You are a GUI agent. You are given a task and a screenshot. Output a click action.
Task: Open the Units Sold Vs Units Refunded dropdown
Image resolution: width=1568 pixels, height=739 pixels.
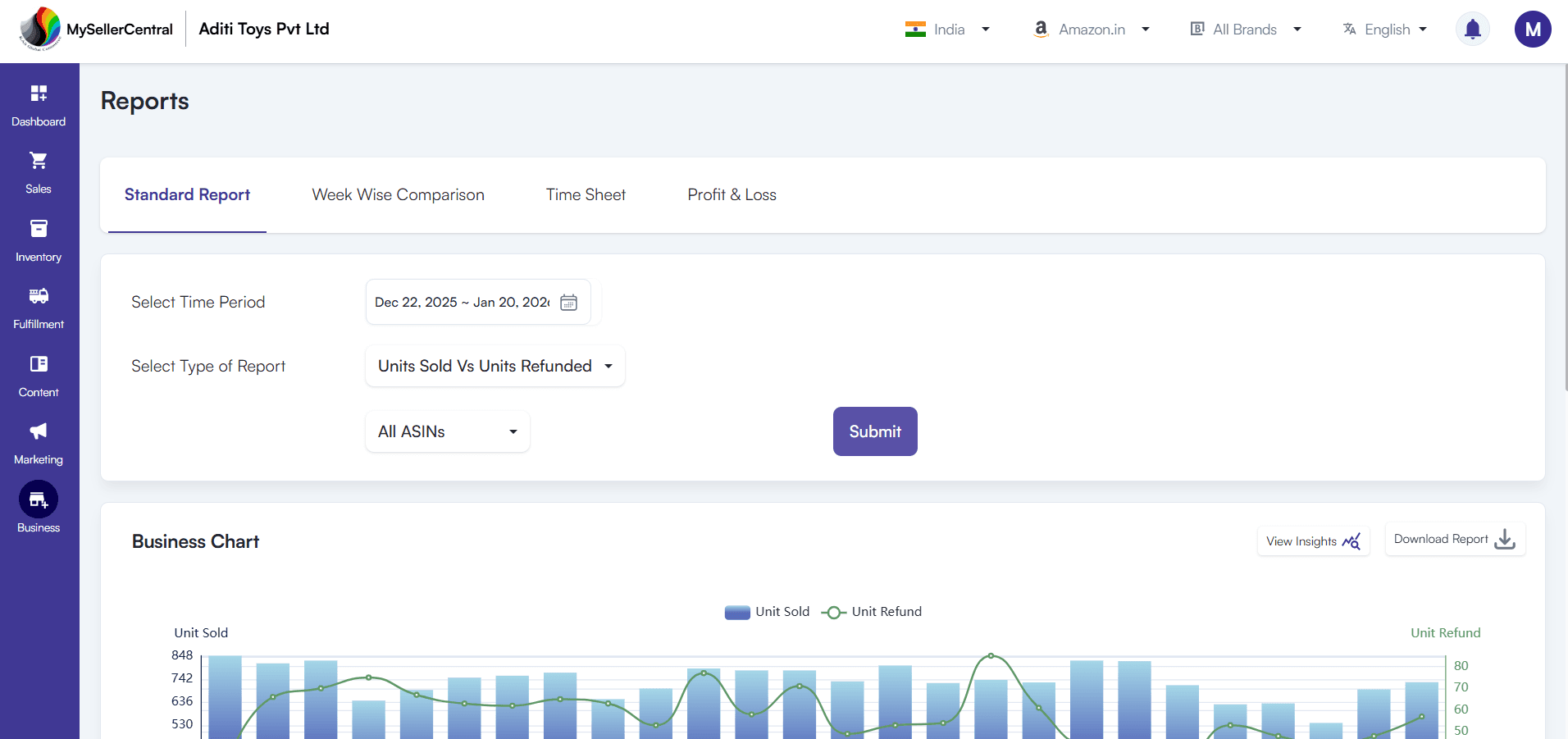[494, 366]
